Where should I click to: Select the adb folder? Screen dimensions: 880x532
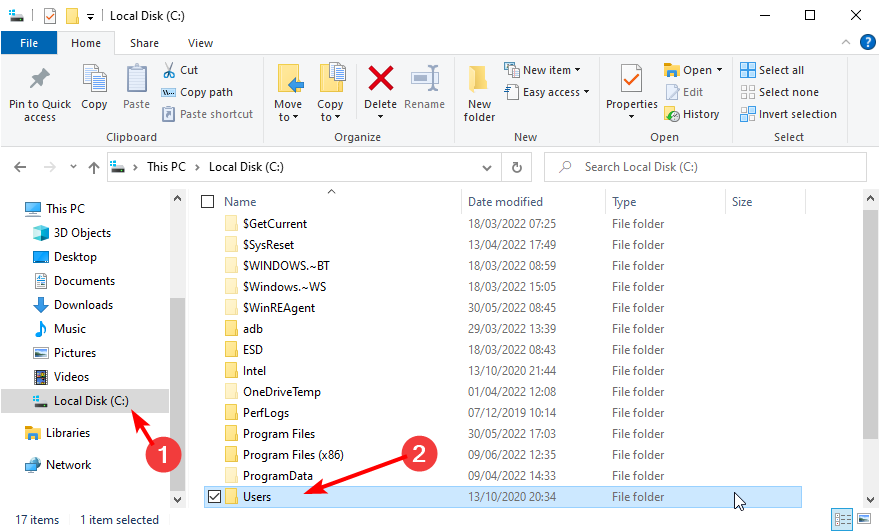253,329
